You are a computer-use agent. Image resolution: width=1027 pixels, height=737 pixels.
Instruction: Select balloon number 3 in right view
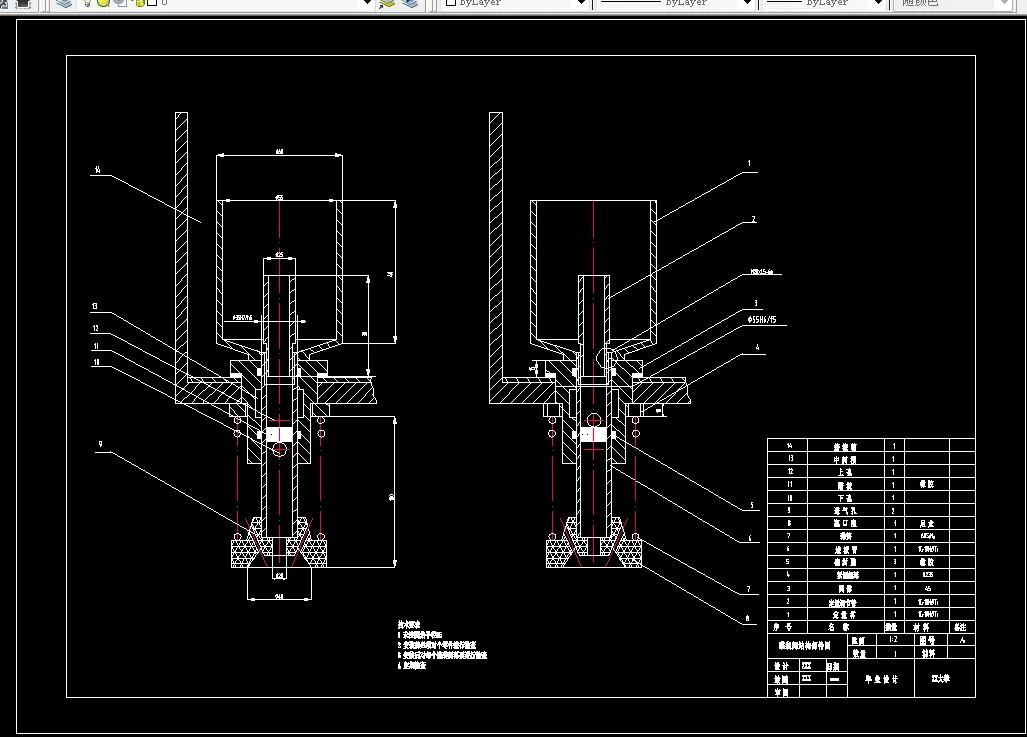756,303
